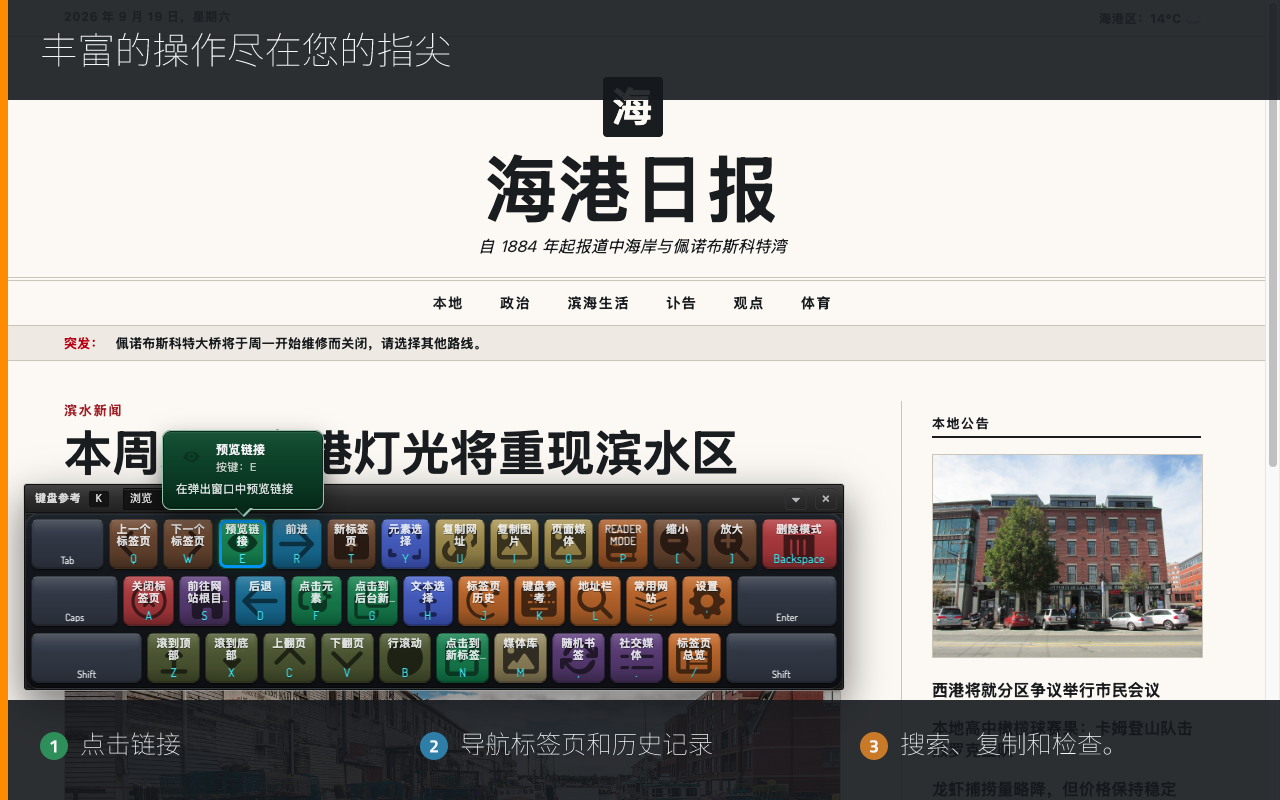Expand the keyboard panel dropdown arrow
The image size is (1280, 800).
click(x=796, y=499)
